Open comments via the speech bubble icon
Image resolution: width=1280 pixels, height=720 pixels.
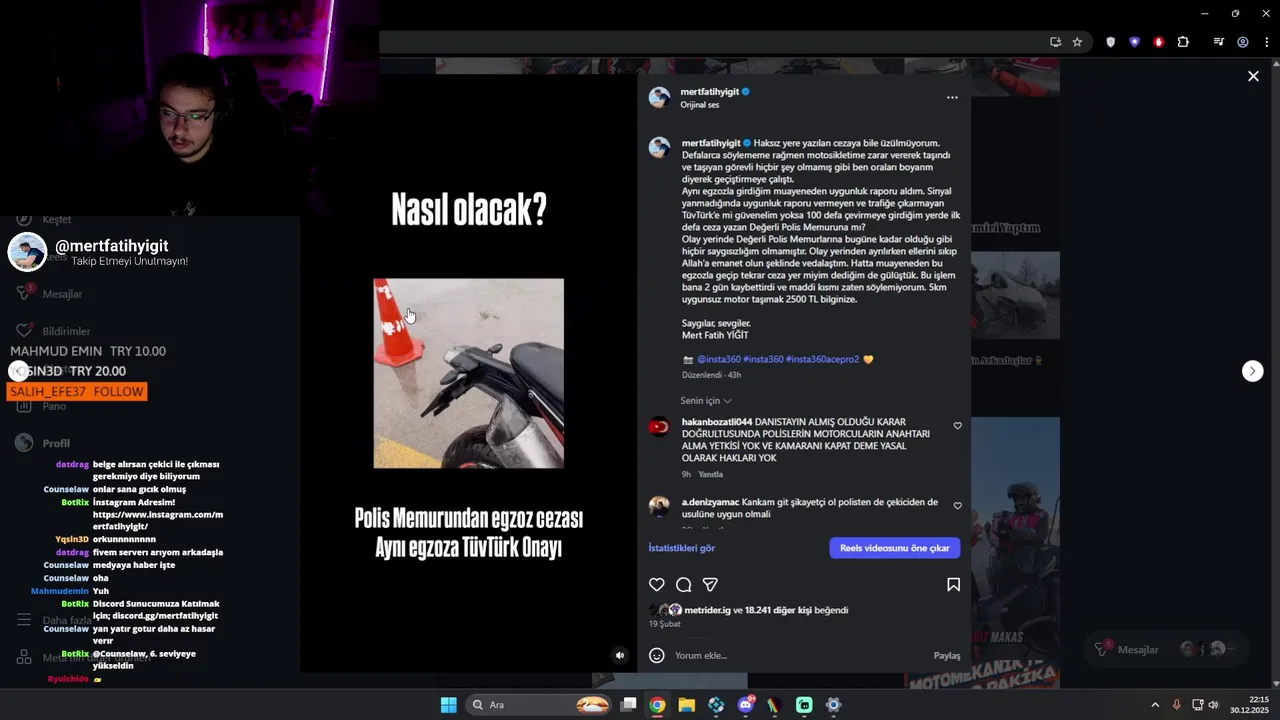tap(684, 584)
